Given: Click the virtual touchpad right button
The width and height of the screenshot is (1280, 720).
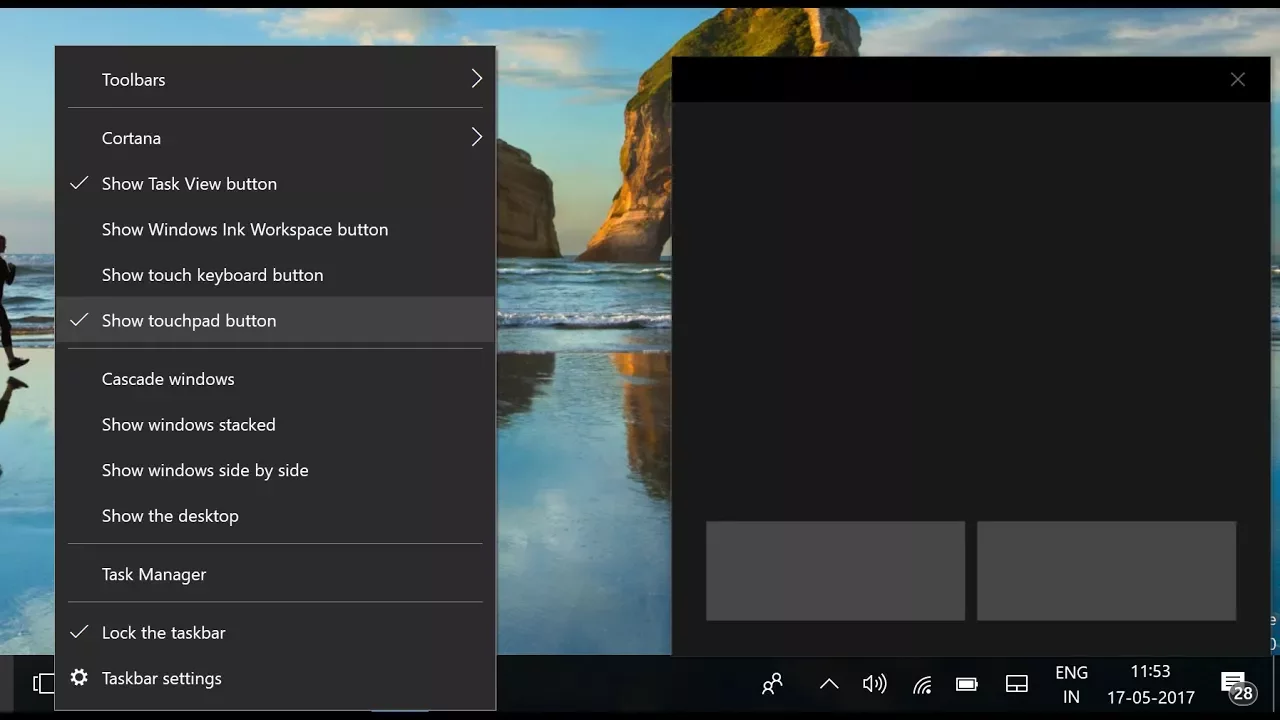Looking at the screenshot, I should [1106, 571].
